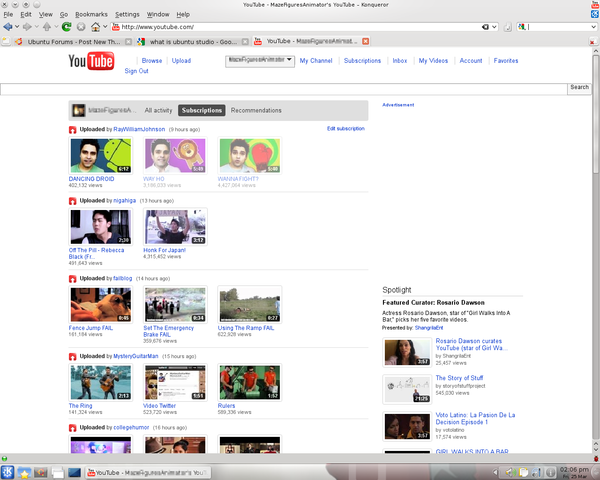The height and width of the screenshot is (480, 600).
Task: Click the Sign Out link
Action: (x=137, y=71)
